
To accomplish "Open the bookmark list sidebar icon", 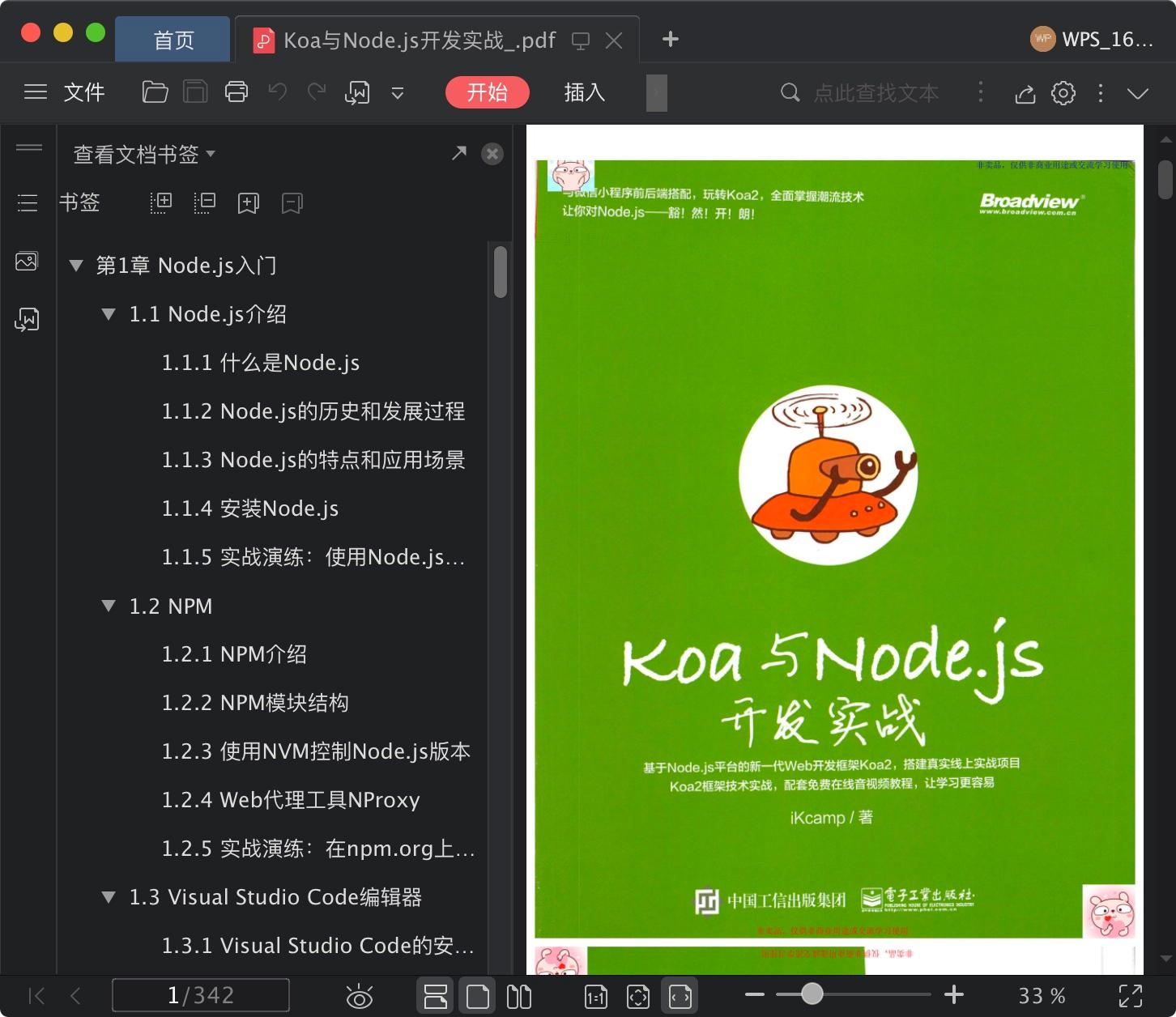I will (x=28, y=202).
